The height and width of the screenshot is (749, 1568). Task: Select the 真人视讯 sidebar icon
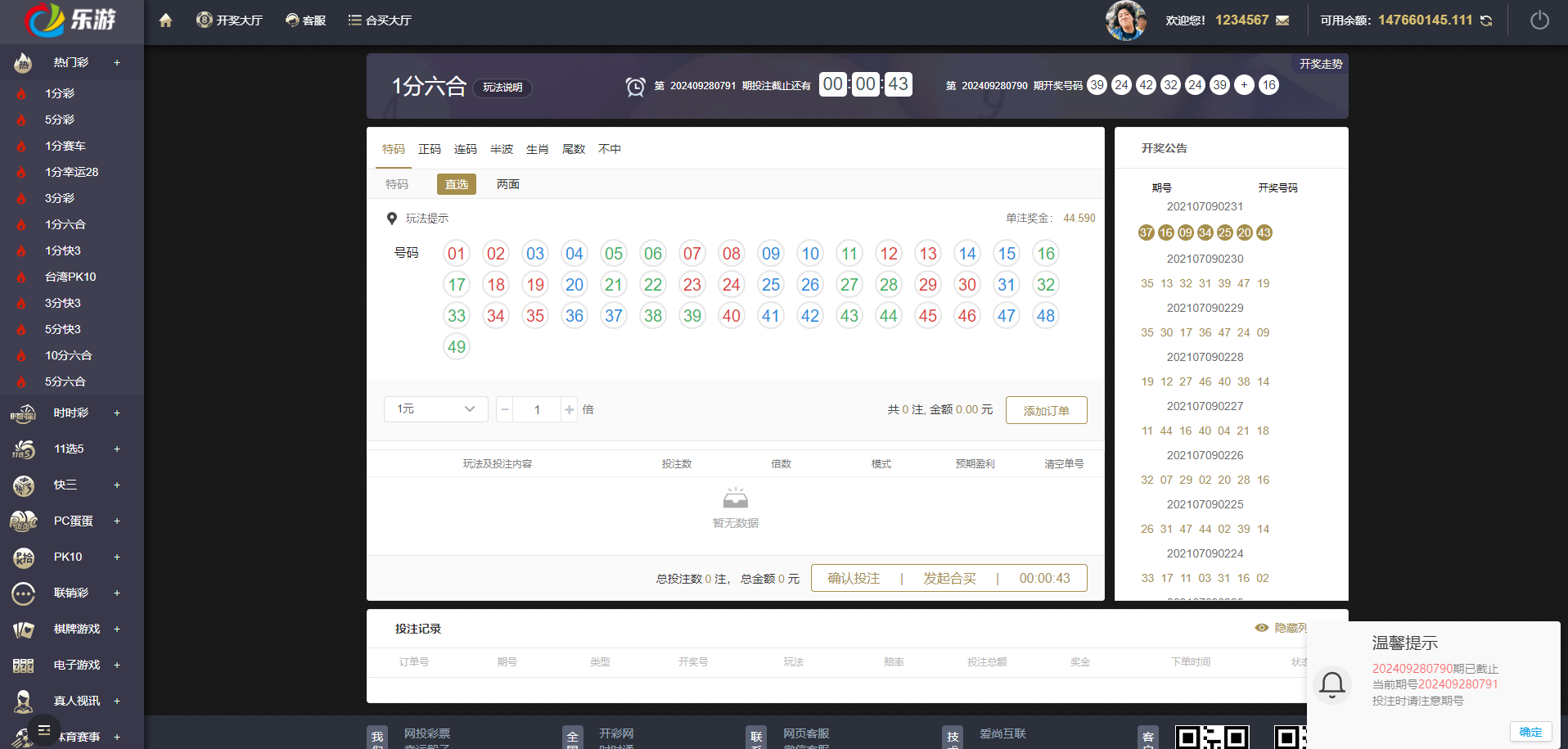click(22, 701)
